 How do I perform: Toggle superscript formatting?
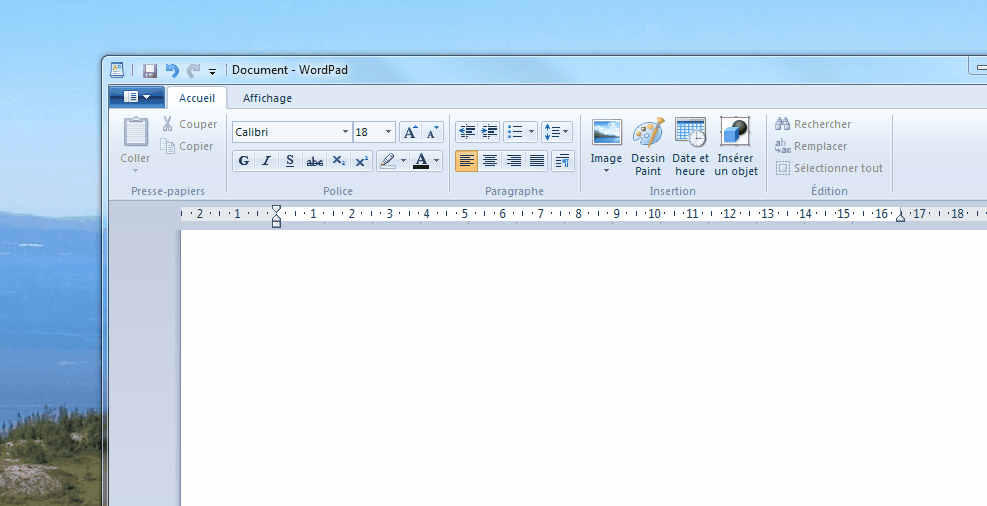click(362, 161)
